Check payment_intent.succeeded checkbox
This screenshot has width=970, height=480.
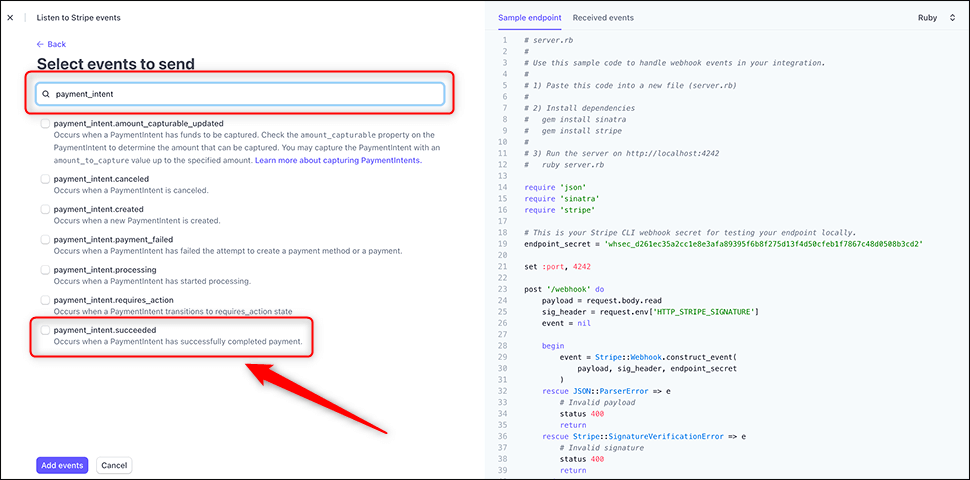45,330
